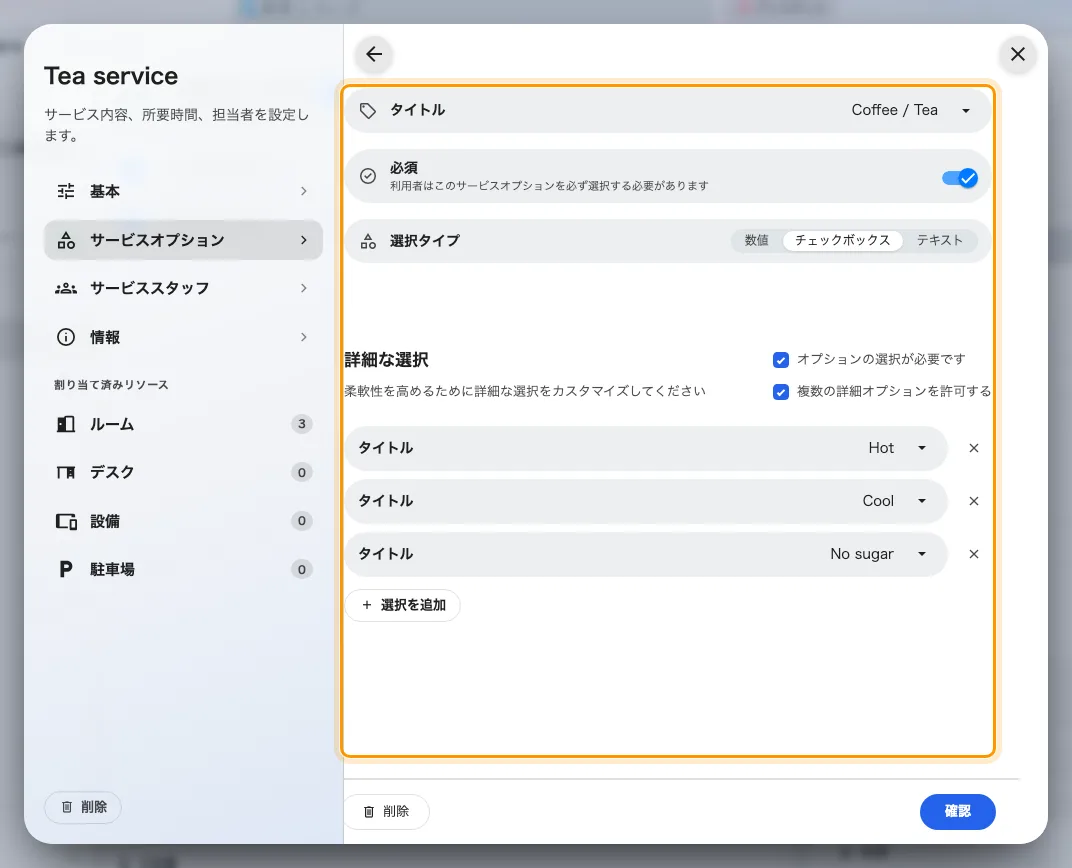The image size is (1072, 868).
Task: Click the 選択を追加 button
Action: click(x=403, y=605)
